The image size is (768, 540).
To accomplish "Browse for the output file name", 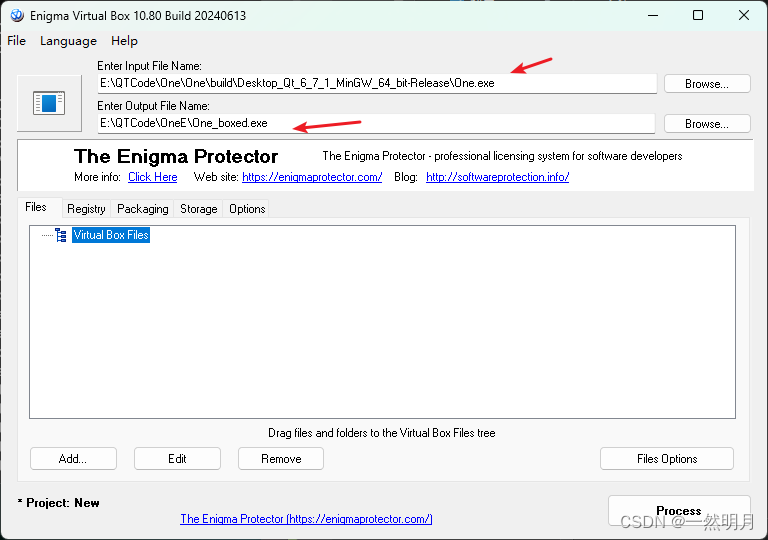I will coord(707,124).
